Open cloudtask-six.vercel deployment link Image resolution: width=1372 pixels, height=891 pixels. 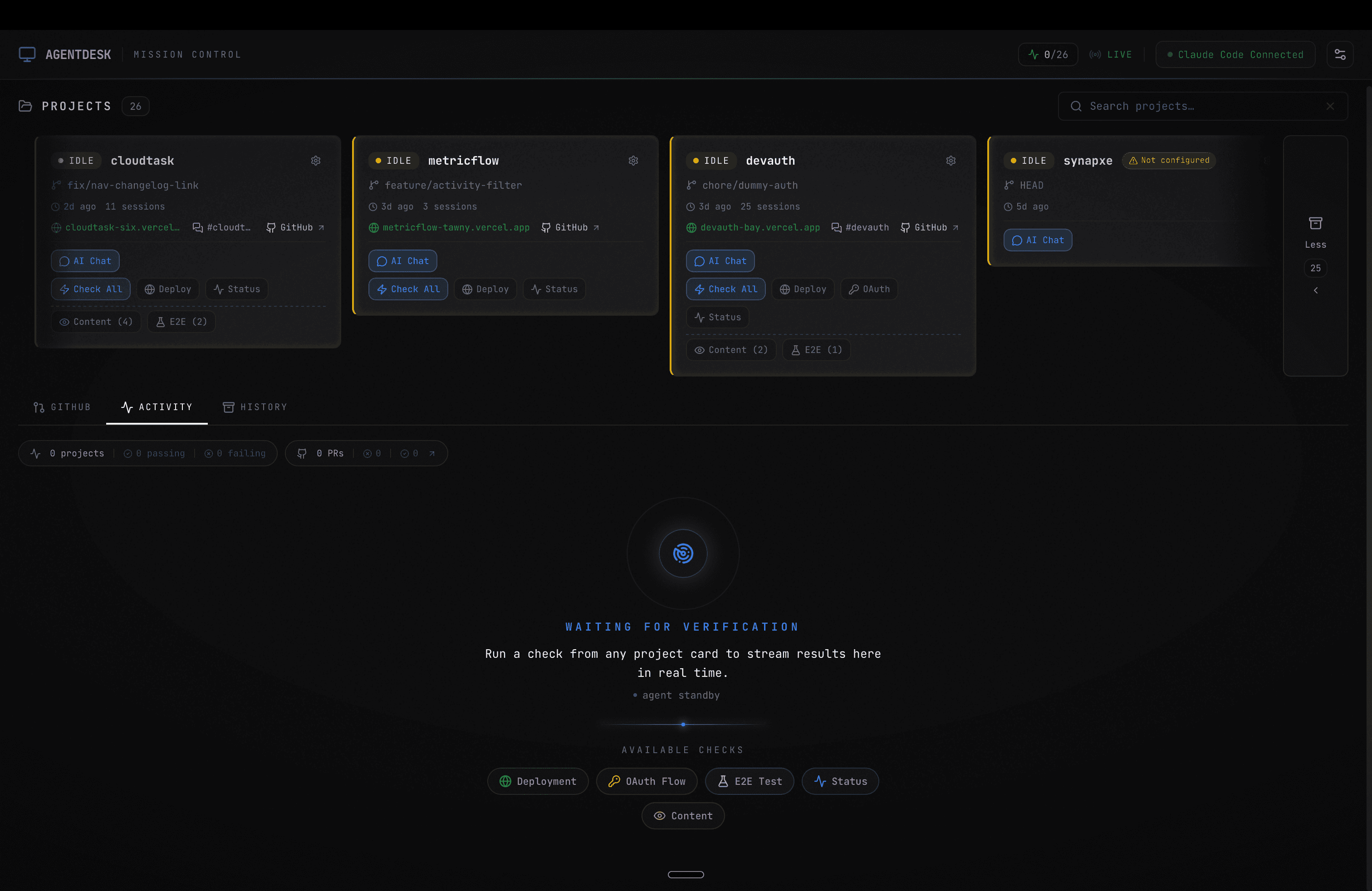tap(116, 228)
